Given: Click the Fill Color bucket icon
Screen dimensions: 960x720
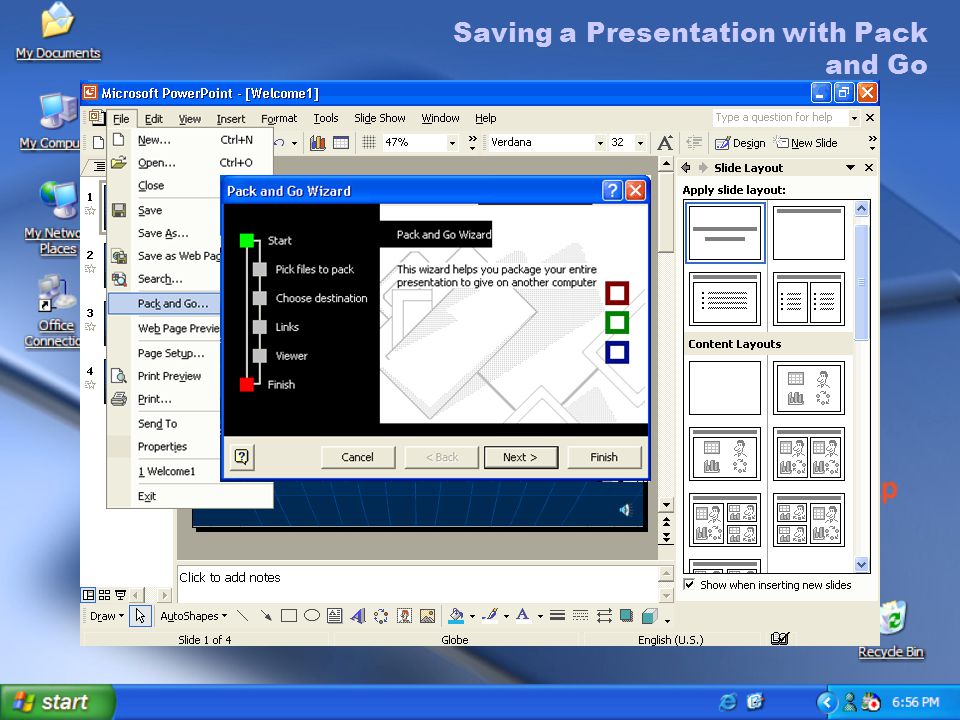Looking at the screenshot, I should pos(456,615).
